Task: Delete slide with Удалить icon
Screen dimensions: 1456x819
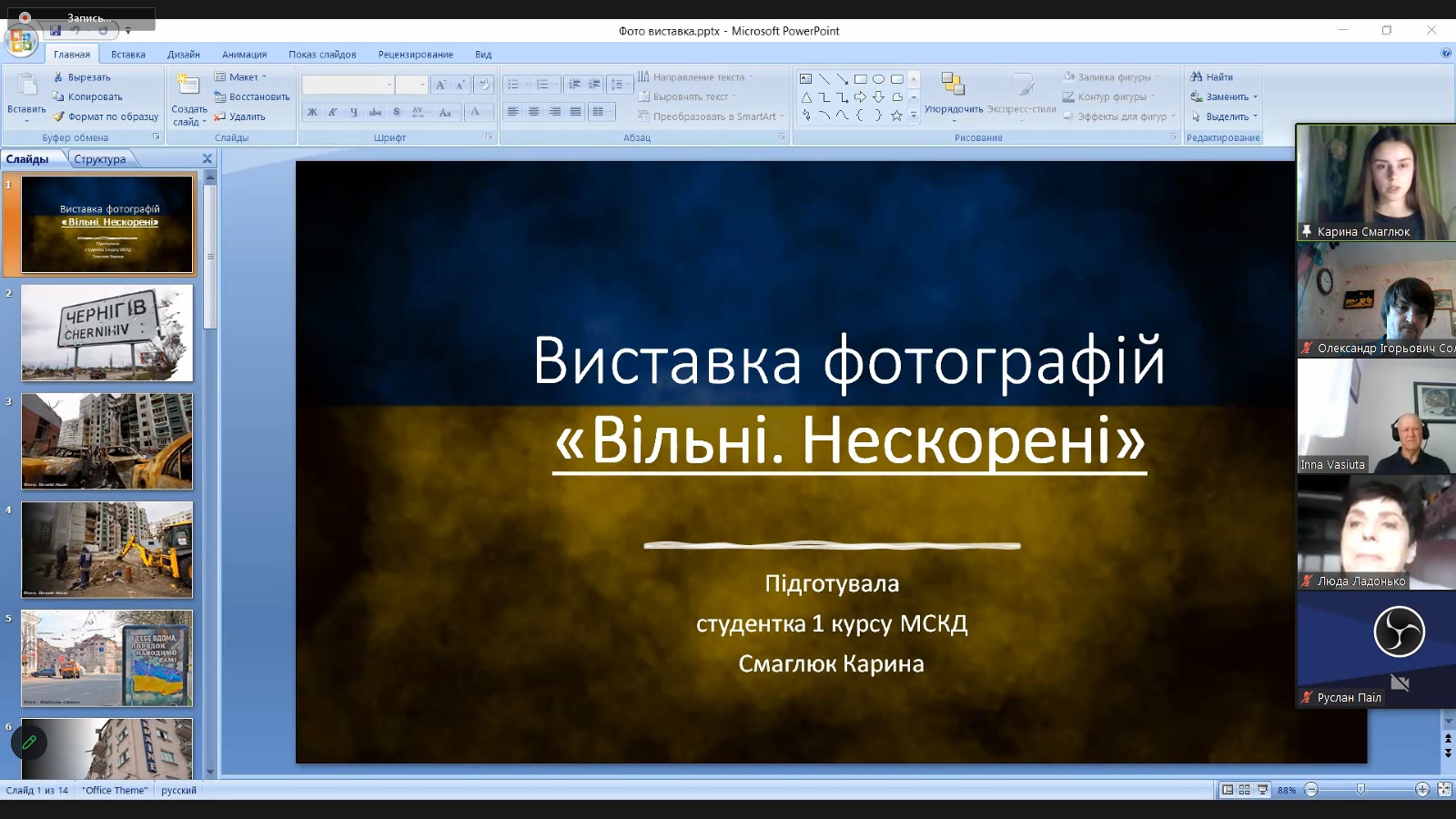Action: [x=219, y=116]
